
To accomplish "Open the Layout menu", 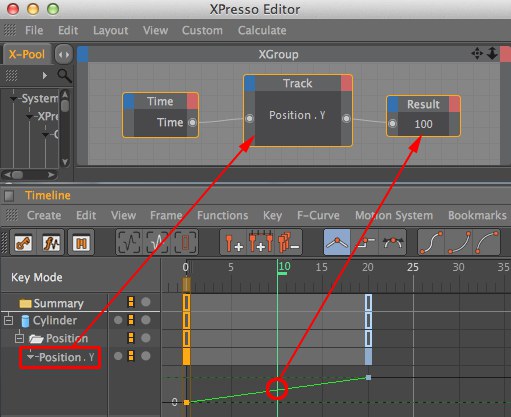I will coord(110,30).
